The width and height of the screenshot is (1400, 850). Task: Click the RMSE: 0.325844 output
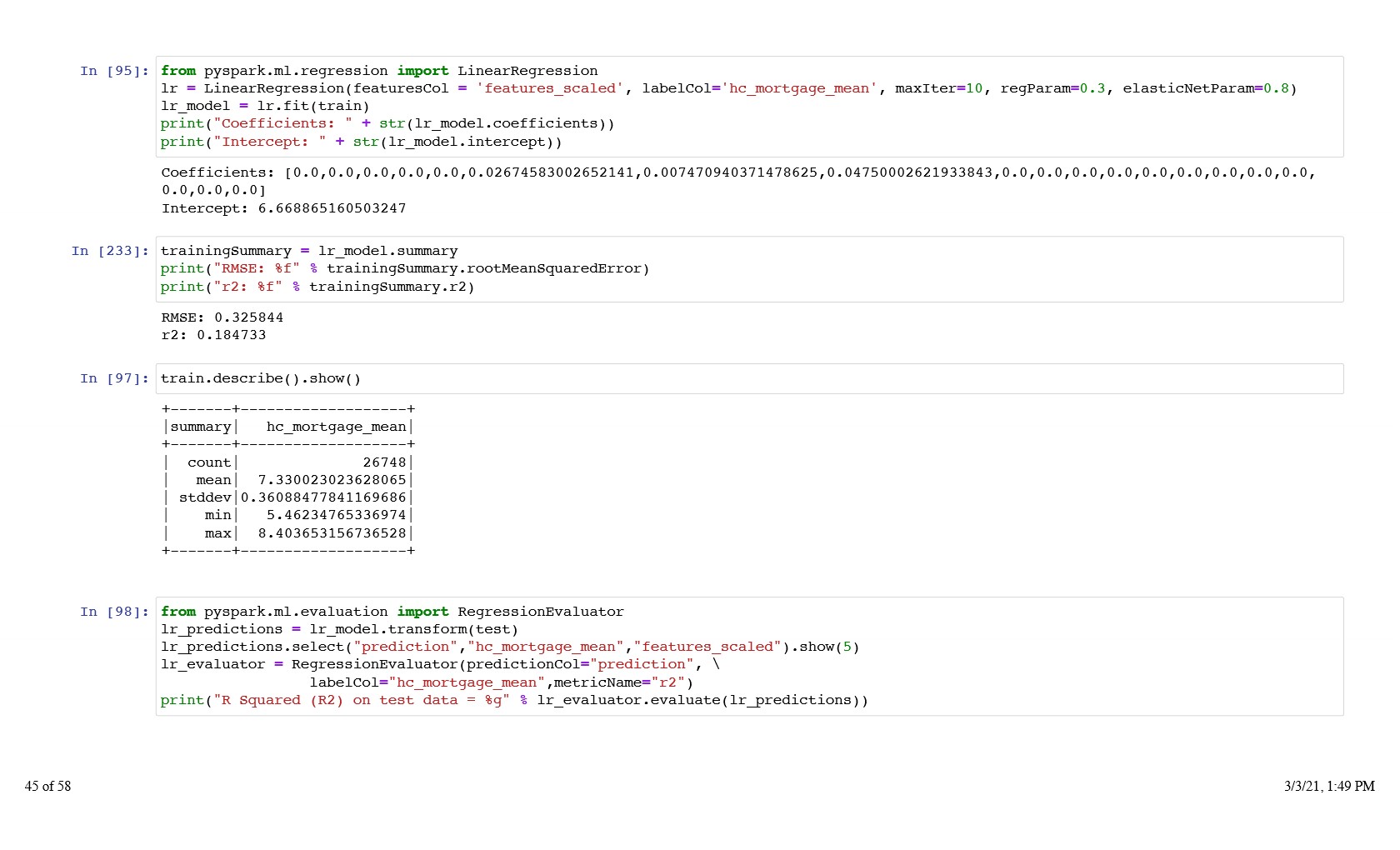coord(222,317)
